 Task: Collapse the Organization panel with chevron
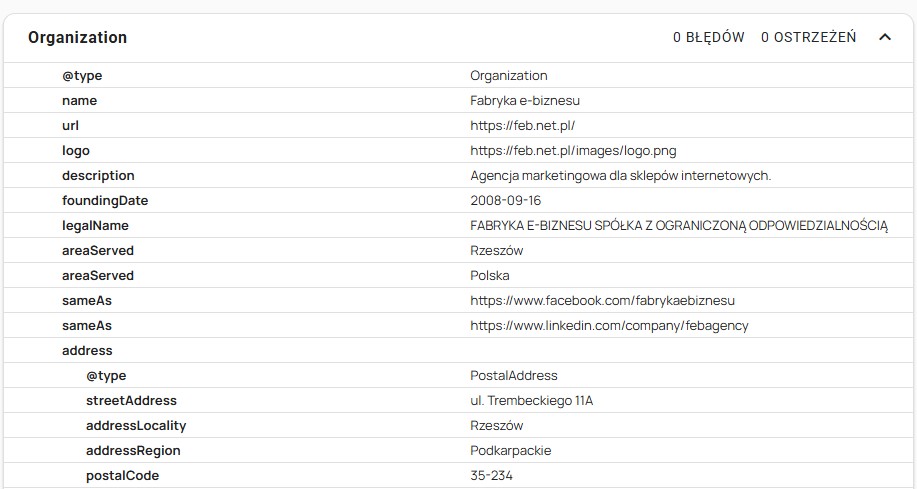[x=884, y=38]
